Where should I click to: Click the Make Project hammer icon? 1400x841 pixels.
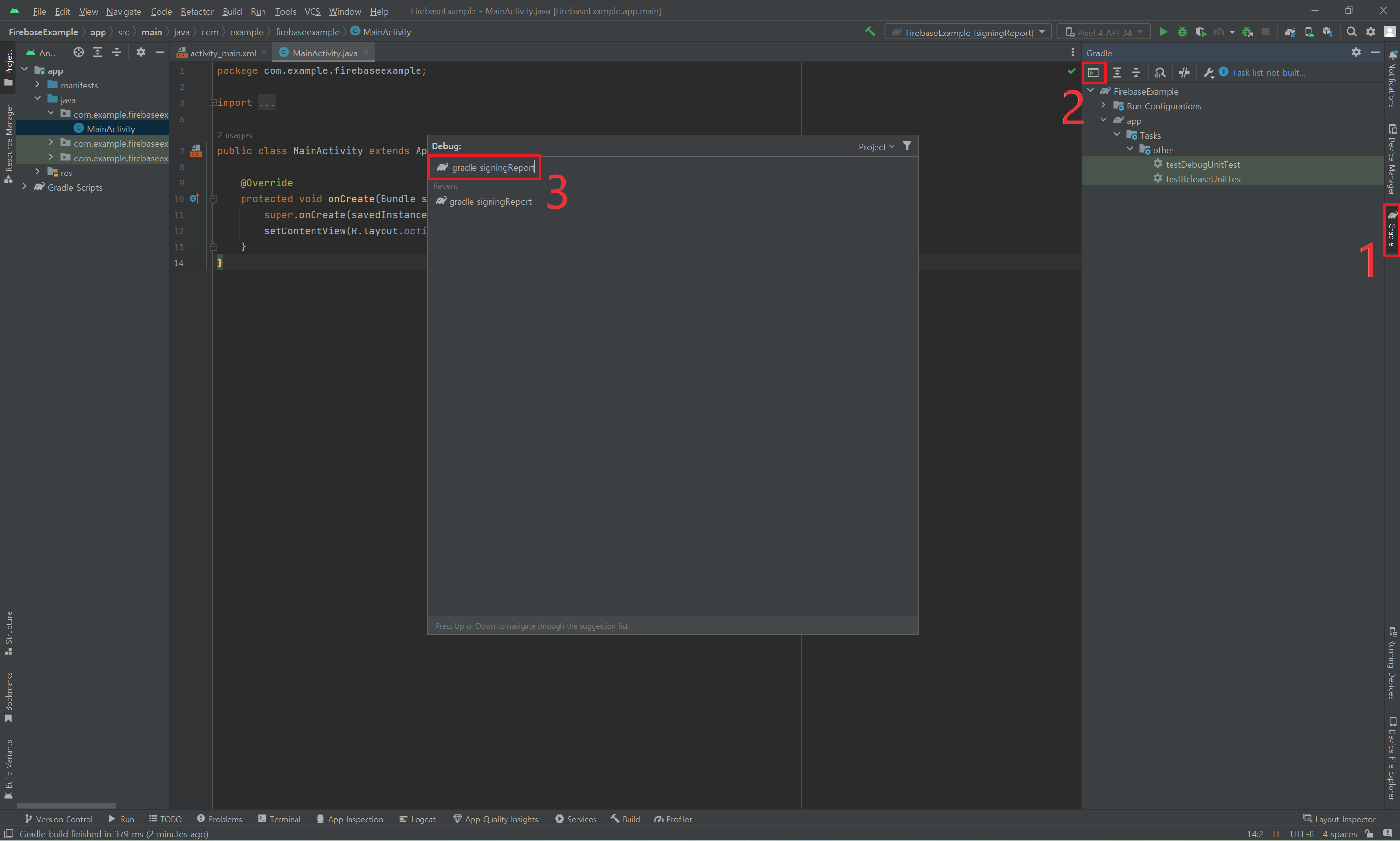pyautogui.click(x=870, y=32)
